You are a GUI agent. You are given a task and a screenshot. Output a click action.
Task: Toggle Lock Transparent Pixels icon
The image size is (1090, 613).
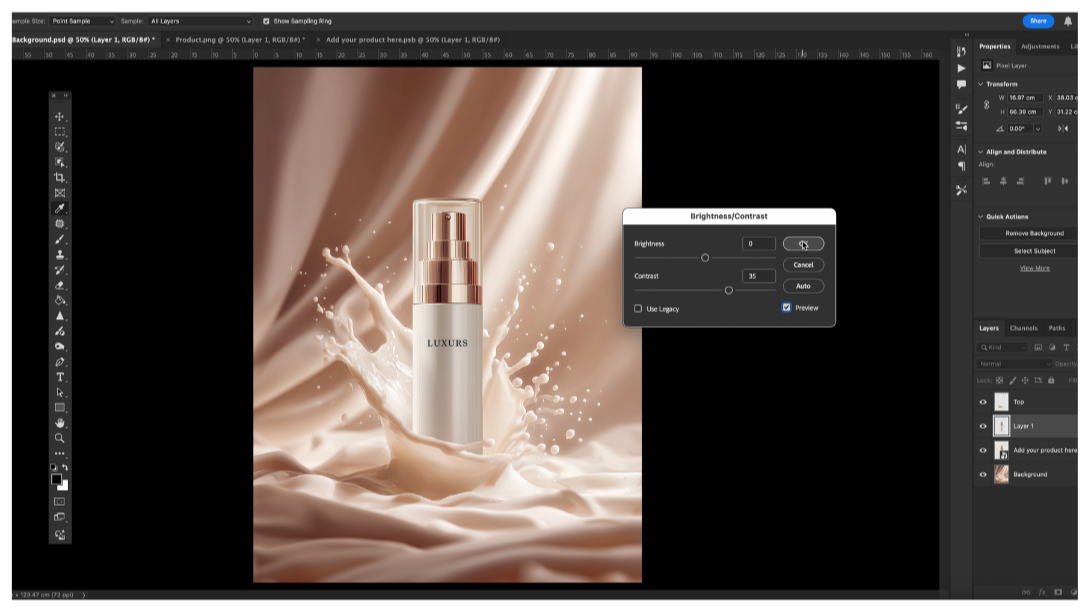coord(1000,380)
